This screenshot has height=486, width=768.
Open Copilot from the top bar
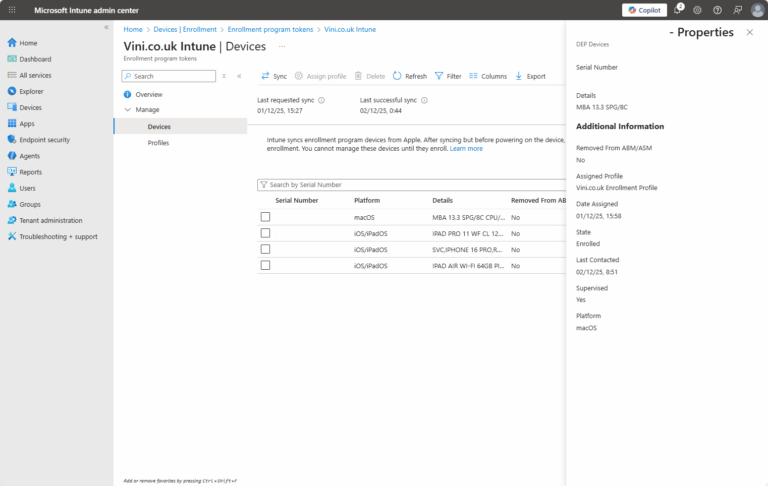coord(644,10)
